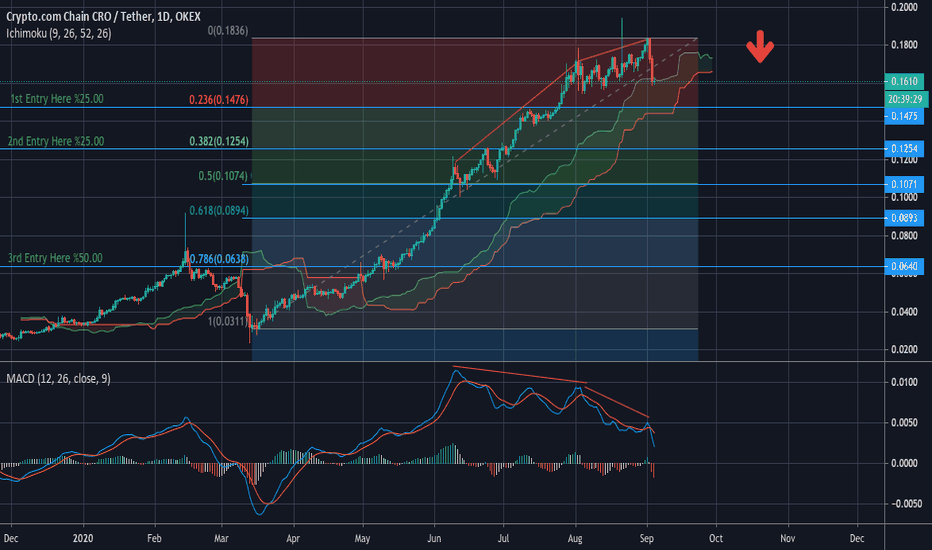Image resolution: width=932 pixels, height=550 pixels.
Task: Click the 0.1800 price scale value
Action: click(x=904, y=45)
